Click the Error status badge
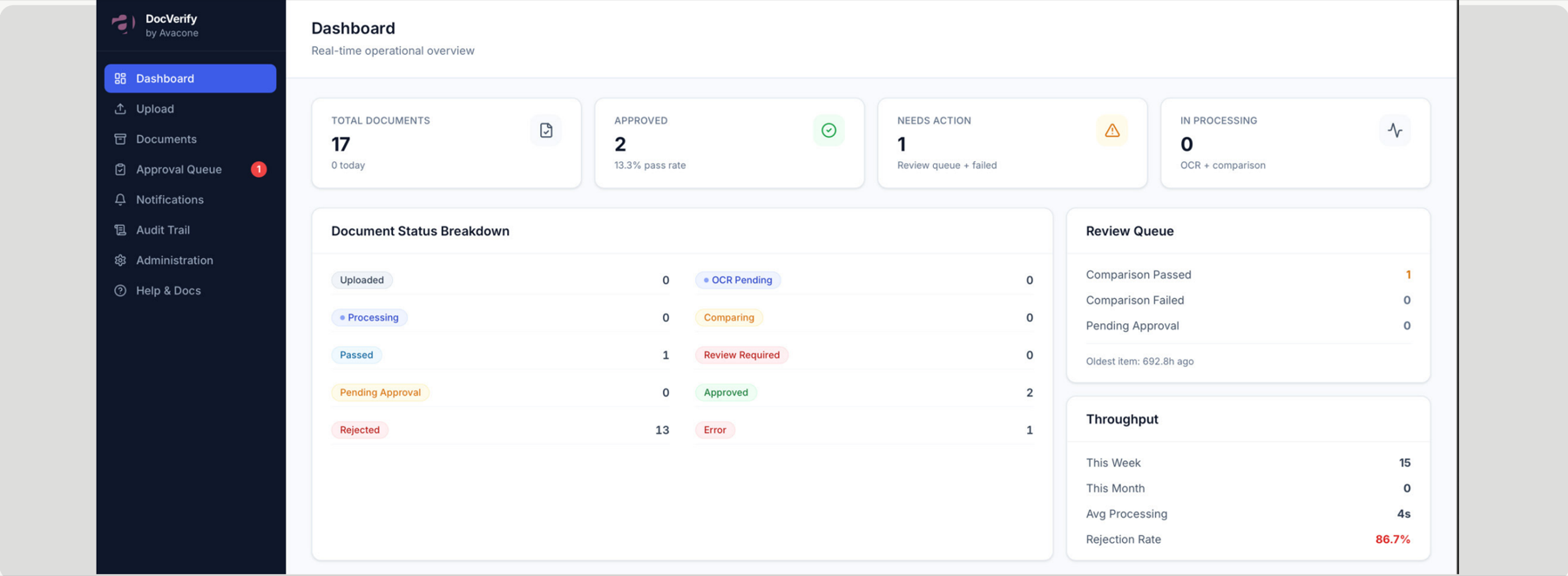The image size is (1568, 576). tap(715, 430)
